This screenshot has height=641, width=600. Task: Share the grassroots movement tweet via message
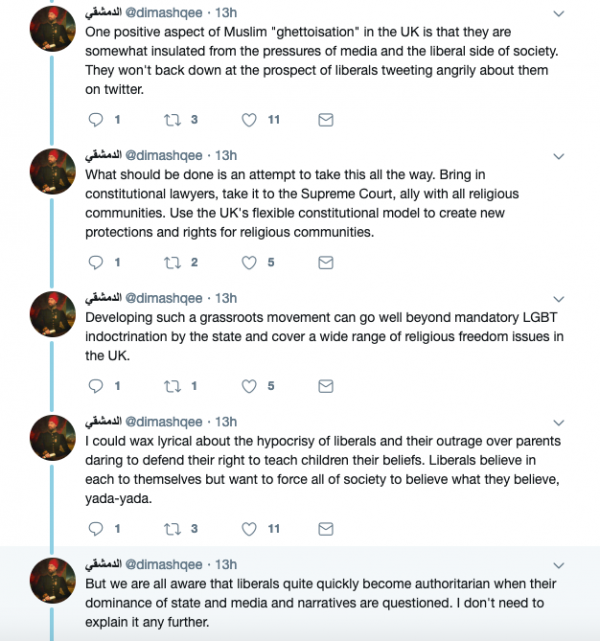coord(325,386)
